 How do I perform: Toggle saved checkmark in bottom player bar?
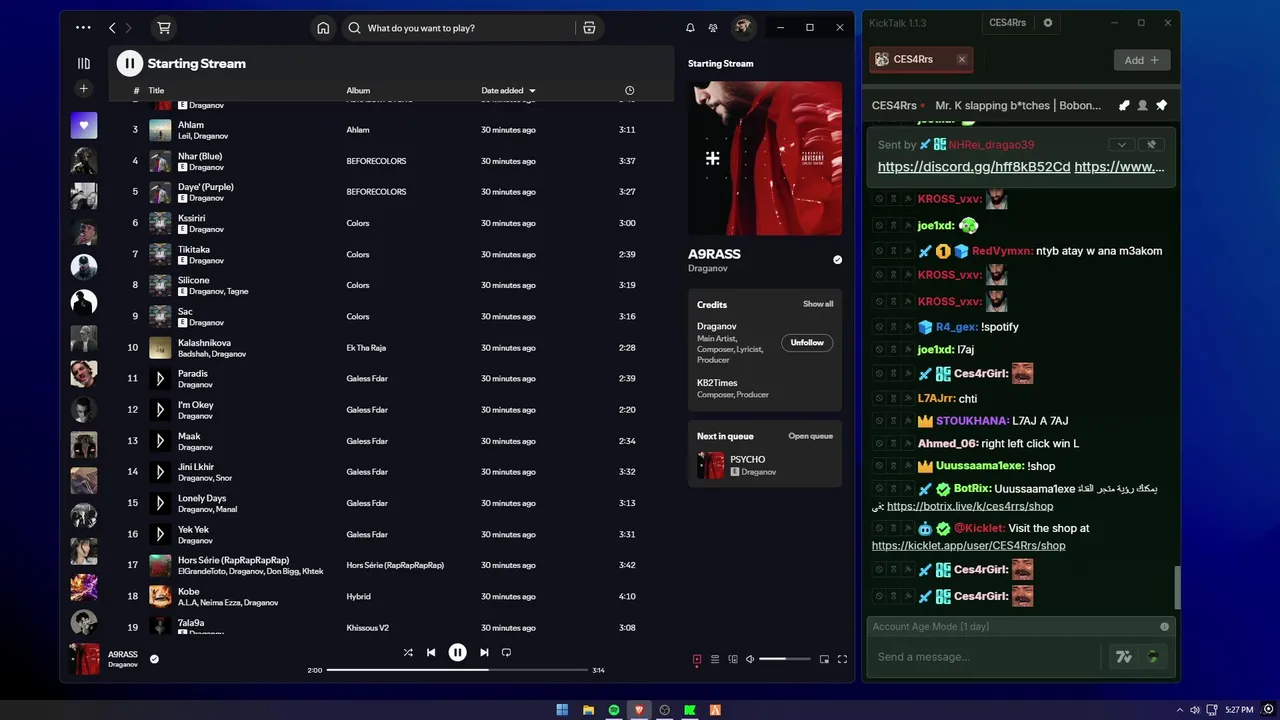tap(154, 659)
